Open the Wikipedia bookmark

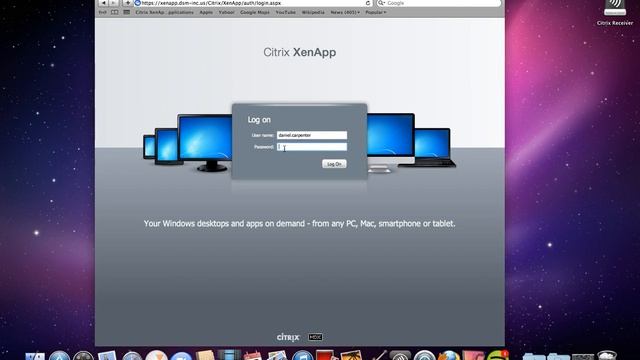pyautogui.click(x=313, y=12)
